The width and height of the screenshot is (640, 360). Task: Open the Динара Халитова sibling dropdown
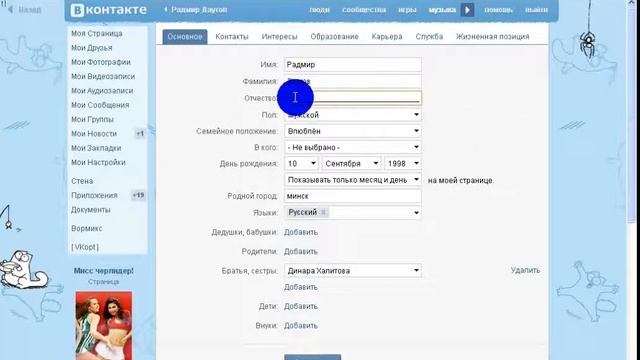tap(353, 271)
